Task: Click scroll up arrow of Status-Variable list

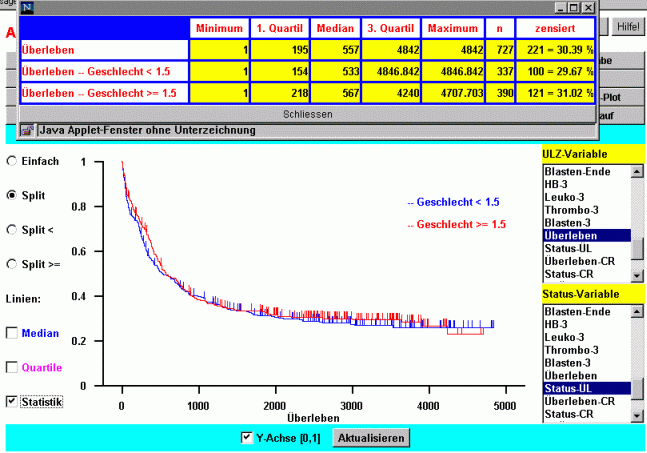Action: click(637, 311)
